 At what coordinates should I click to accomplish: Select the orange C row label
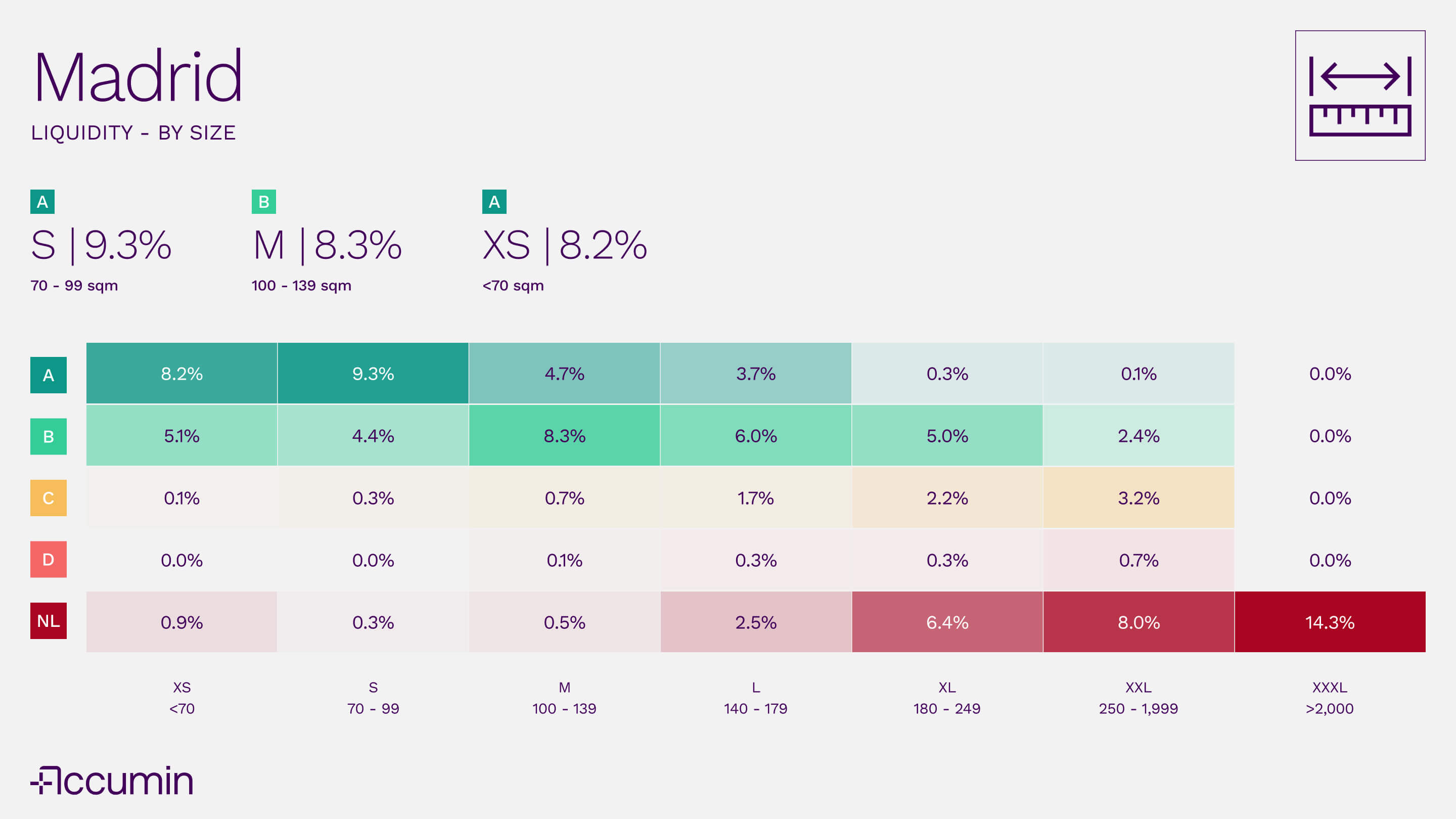point(49,498)
